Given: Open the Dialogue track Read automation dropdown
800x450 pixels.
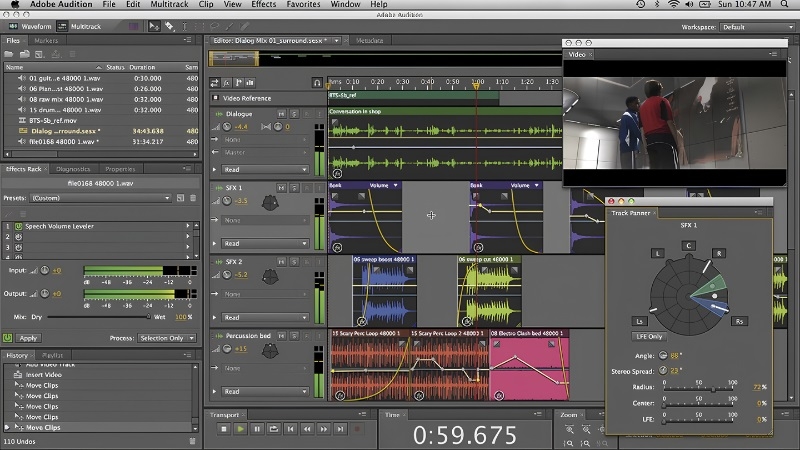Looking at the screenshot, I should [265, 169].
